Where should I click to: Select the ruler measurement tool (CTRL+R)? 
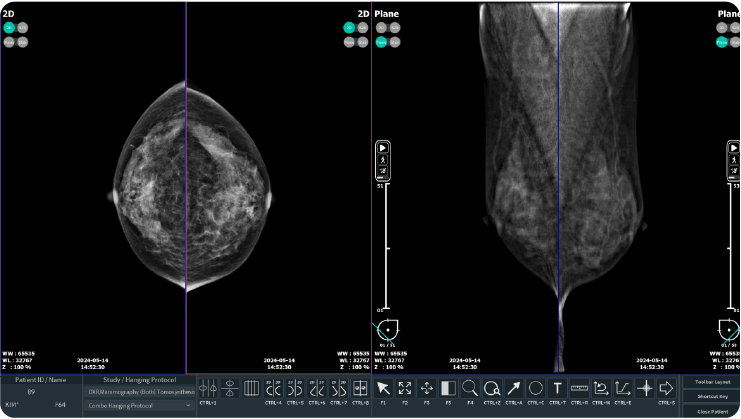point(579,388)
